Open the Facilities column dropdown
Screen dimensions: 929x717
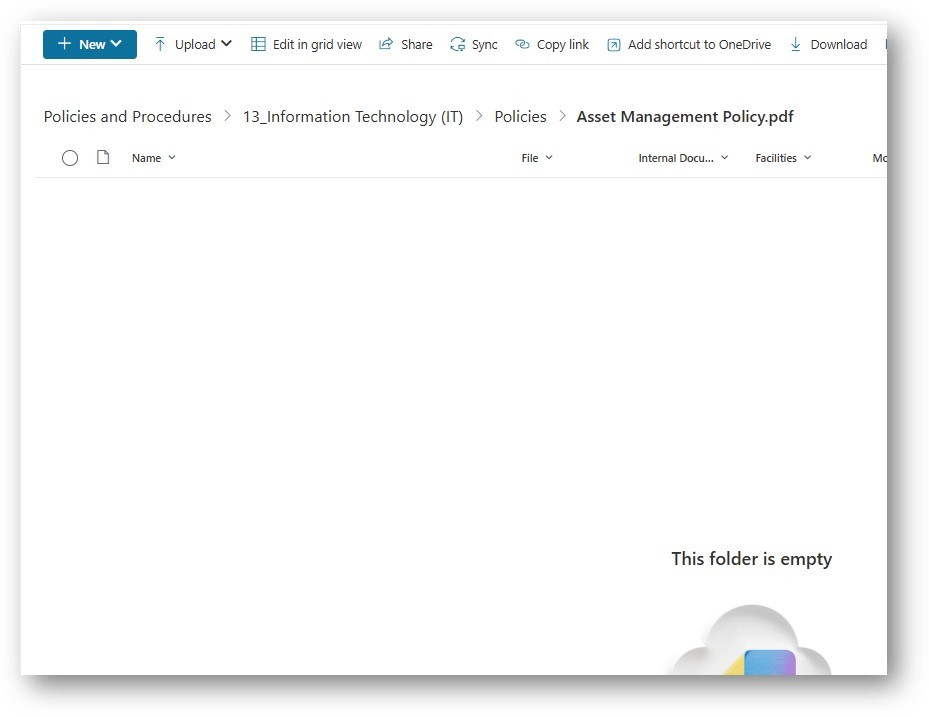click(783, 158)
